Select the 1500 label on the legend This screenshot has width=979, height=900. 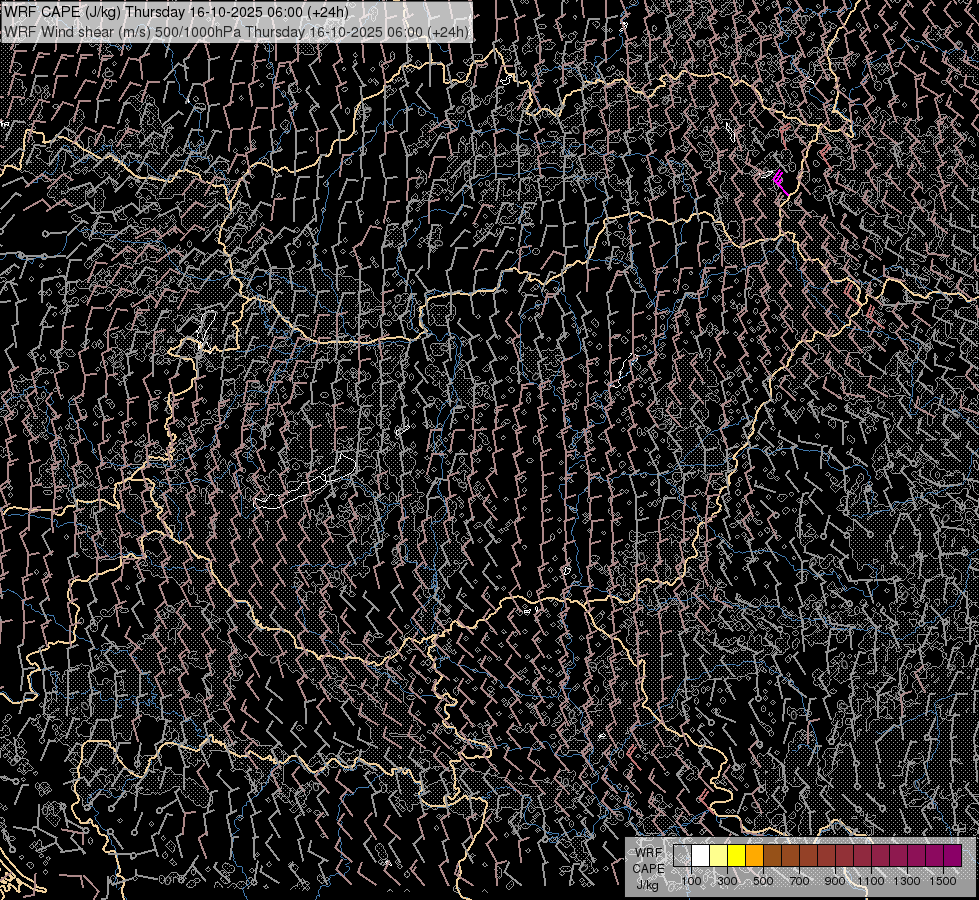coord(943,881)
